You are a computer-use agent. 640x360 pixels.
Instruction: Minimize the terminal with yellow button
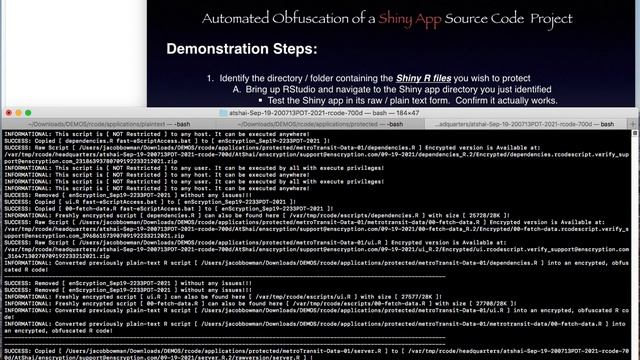click(x=18, y=113)
